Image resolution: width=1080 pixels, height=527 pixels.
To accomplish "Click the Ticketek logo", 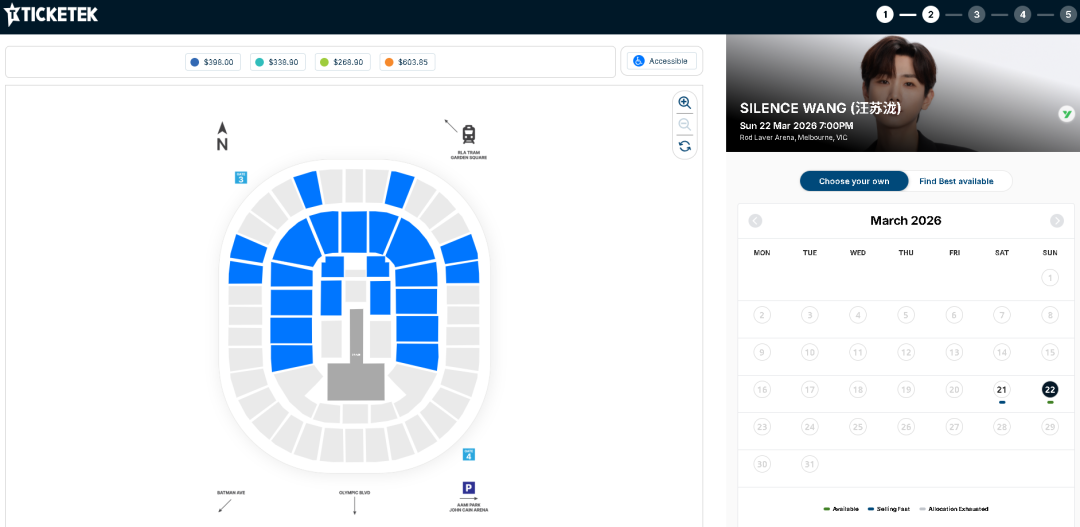I will [51, 14].
